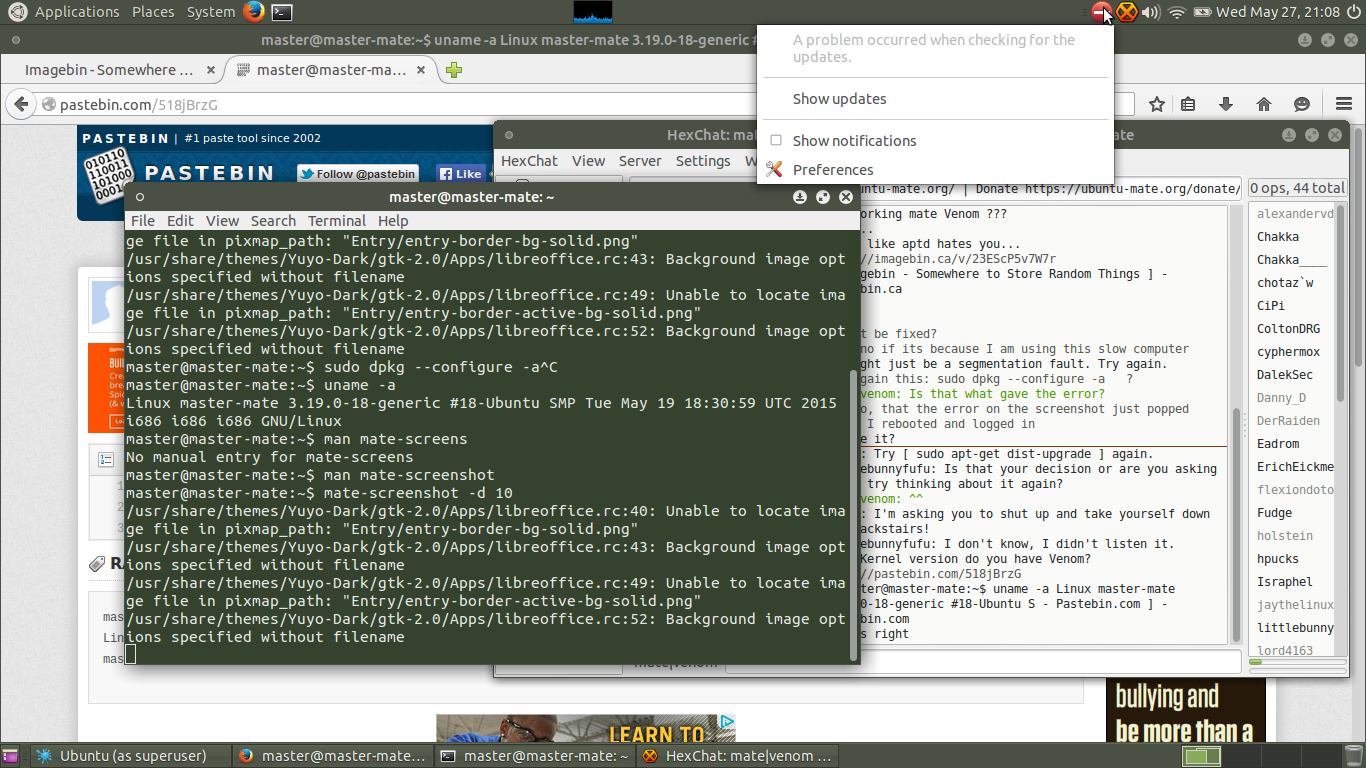
Task: Click the Firefox chat bubble icon
Action: tap(1301, 104)
